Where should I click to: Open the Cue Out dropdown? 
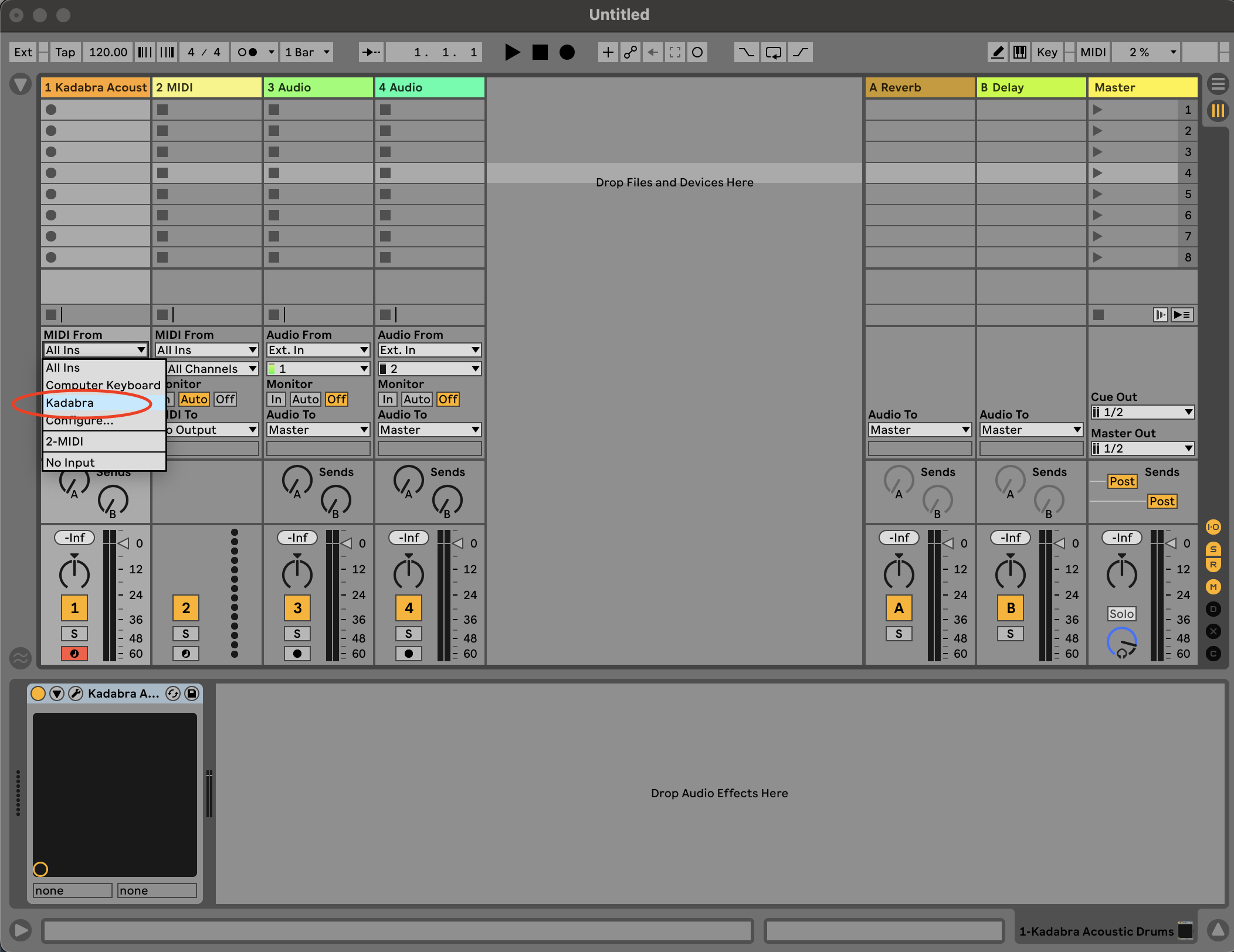click(x=1143, y=412)
